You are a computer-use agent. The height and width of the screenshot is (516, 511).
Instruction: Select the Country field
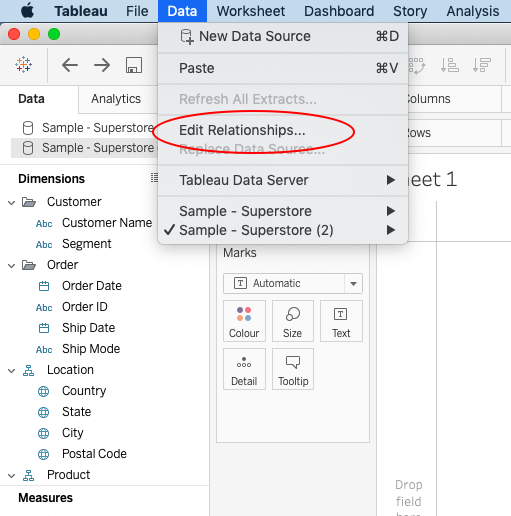coord(84,391)
